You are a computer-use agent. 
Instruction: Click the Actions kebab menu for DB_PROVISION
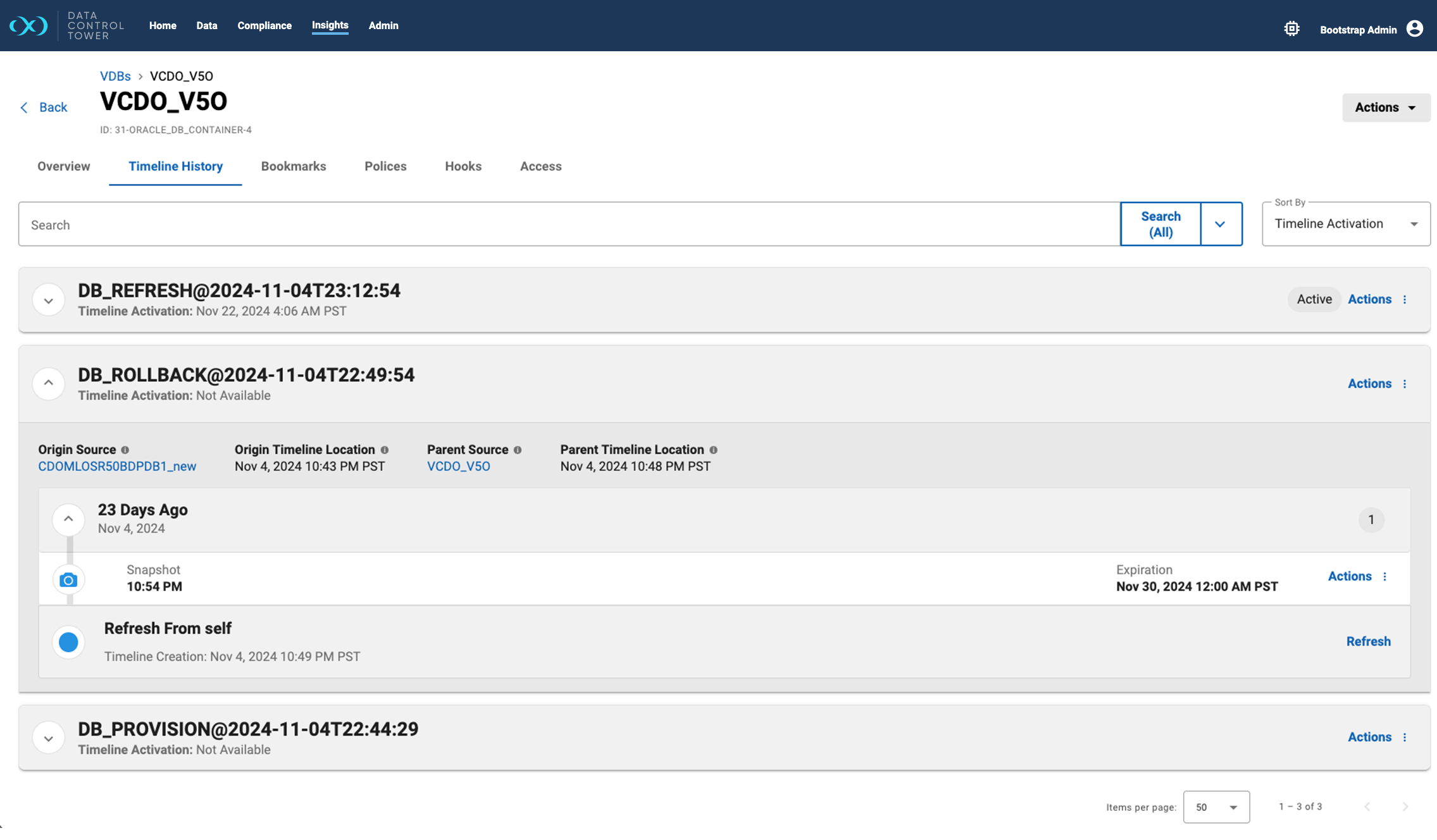coord(1405,737)
